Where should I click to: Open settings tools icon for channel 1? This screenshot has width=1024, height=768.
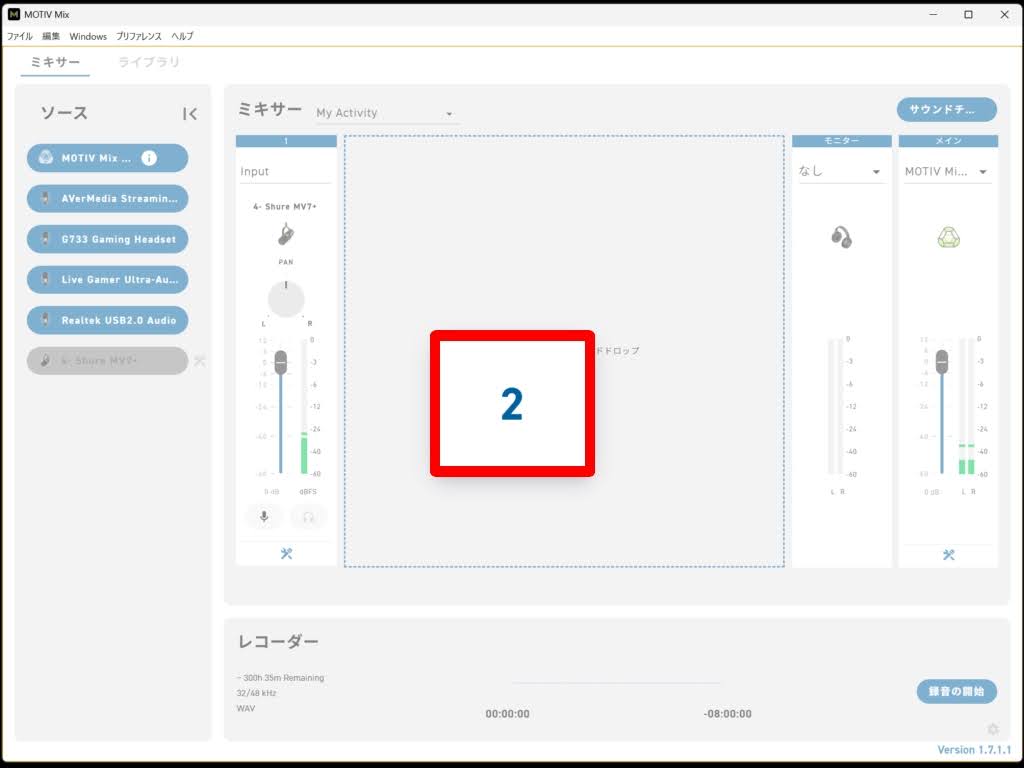[286, 554]
